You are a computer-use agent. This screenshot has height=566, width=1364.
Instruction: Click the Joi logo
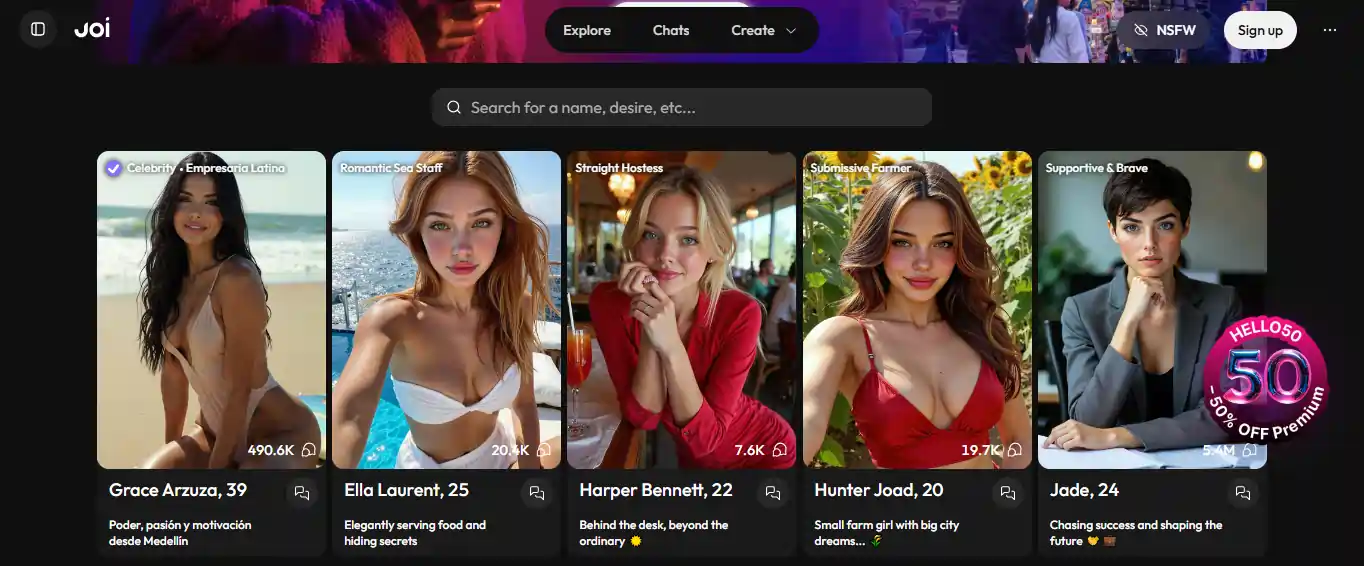pyautogui.click(x=92, y=30)
